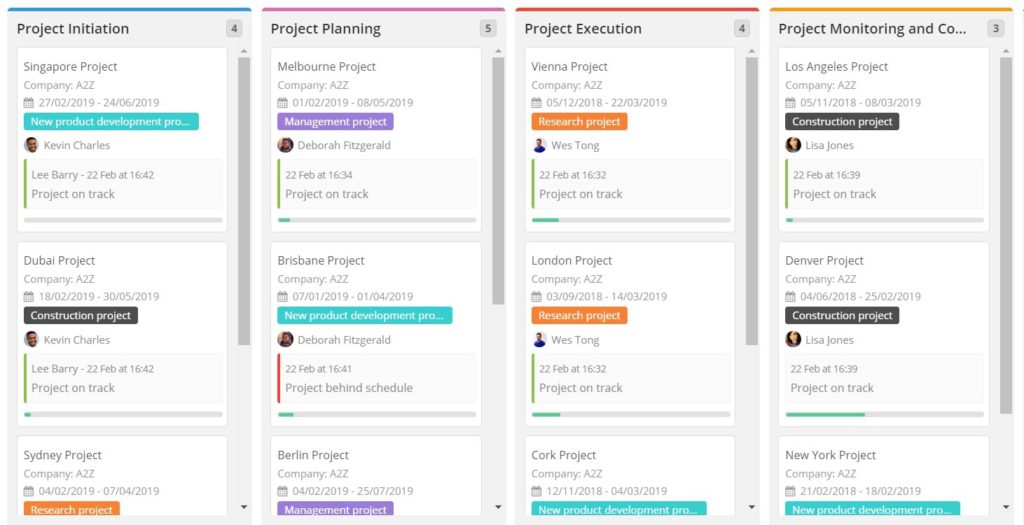The image size is (1024, 525).
Task: Click Kevin Charles avatar on Singapore Project
Action: tap(31, 145)
